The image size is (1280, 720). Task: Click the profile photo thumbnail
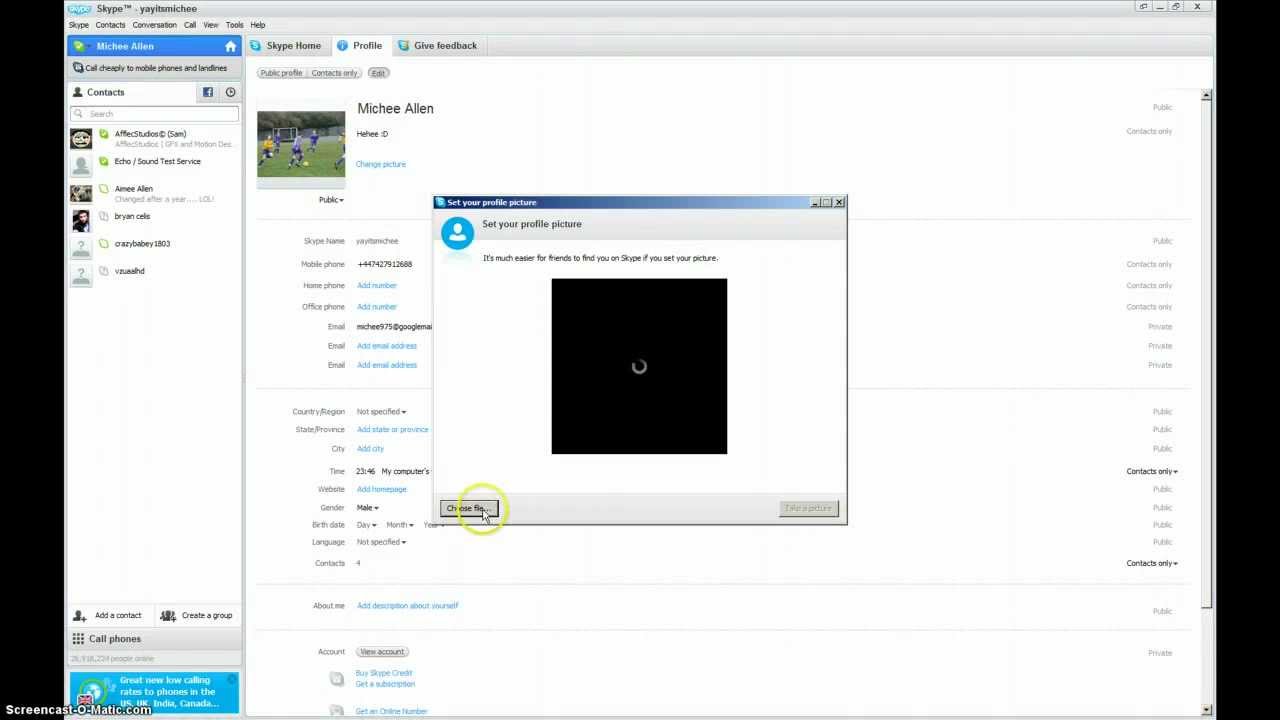301,144
